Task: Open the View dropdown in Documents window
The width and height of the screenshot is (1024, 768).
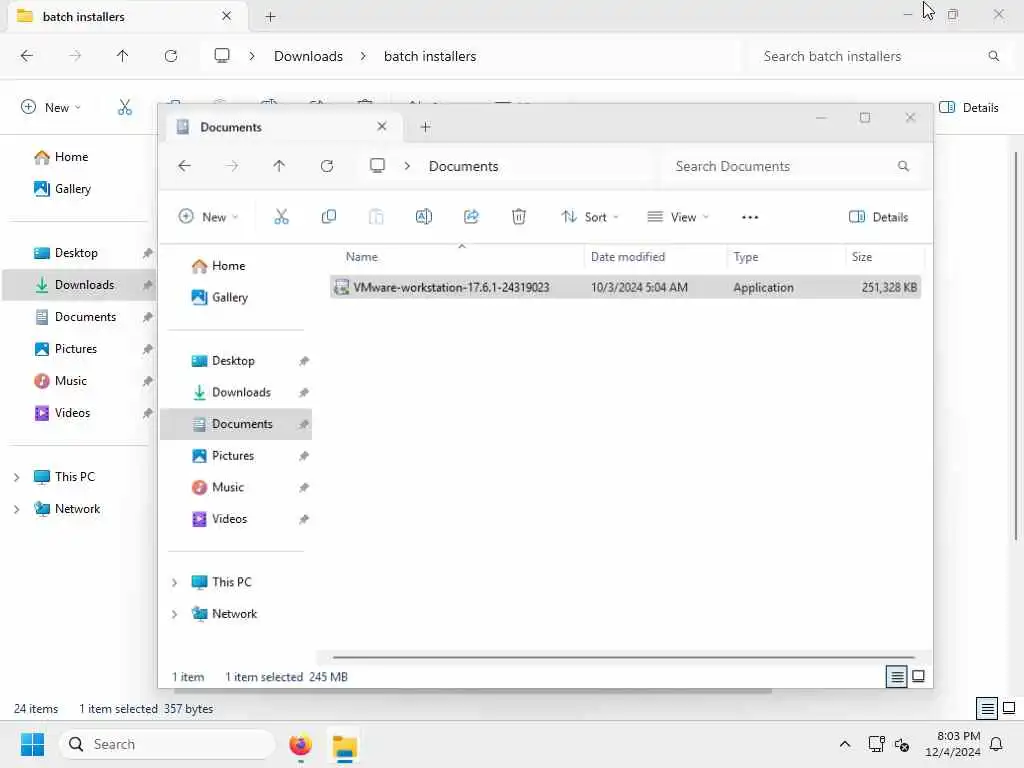Action: coord(678,217)
